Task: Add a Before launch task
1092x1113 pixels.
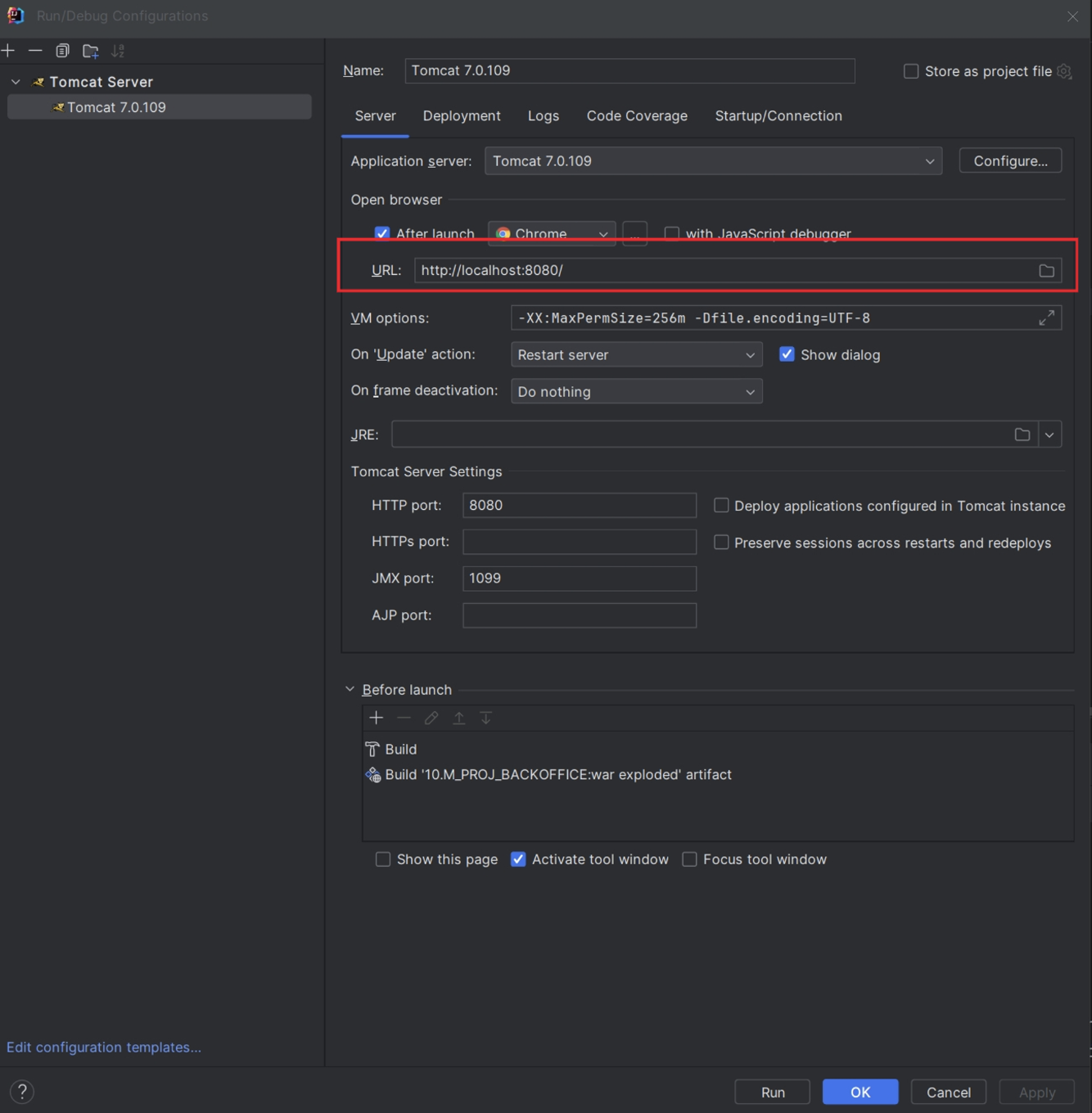Action: click(377, 718)
